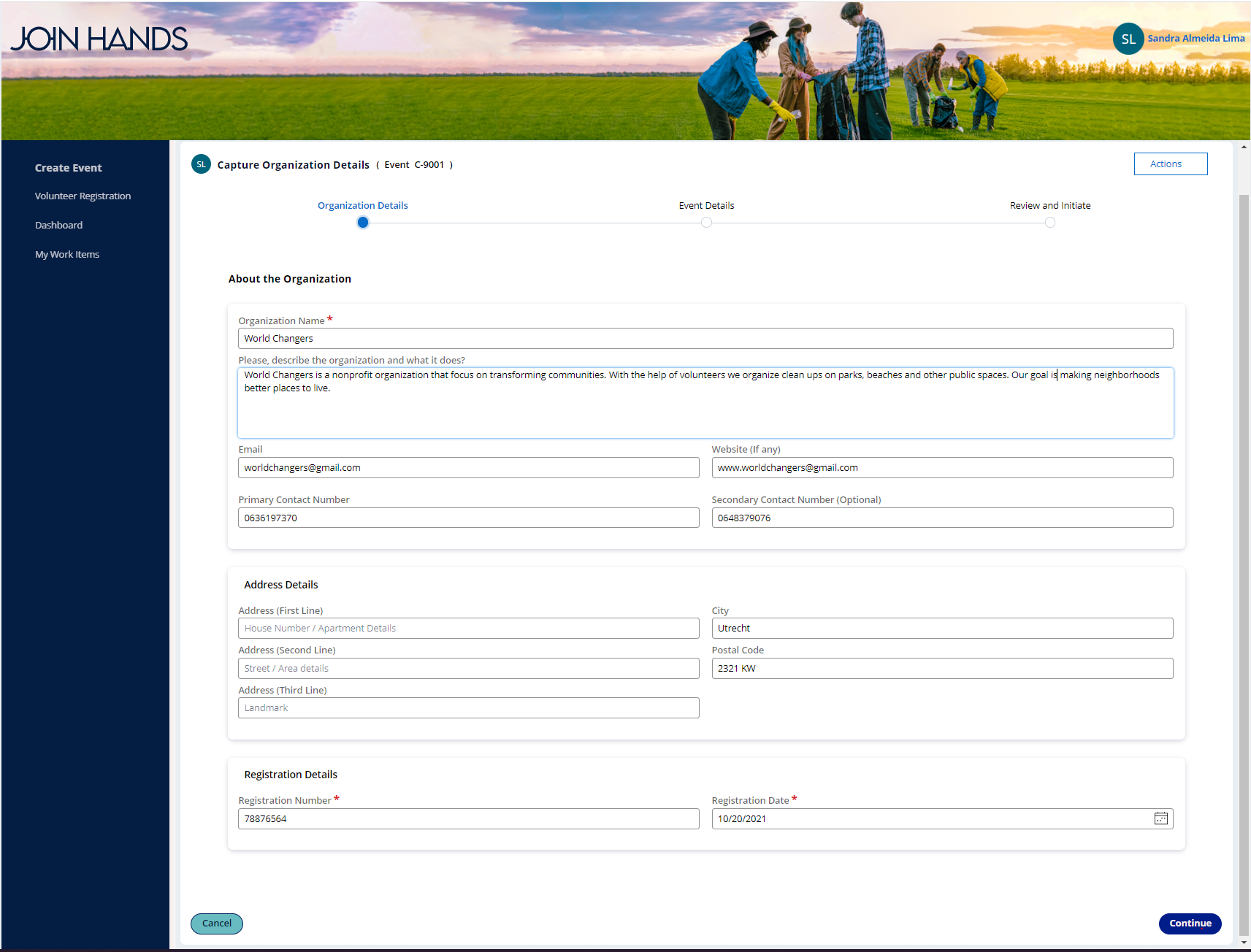Open the user profile avatar in header

tap(1128, 39)
